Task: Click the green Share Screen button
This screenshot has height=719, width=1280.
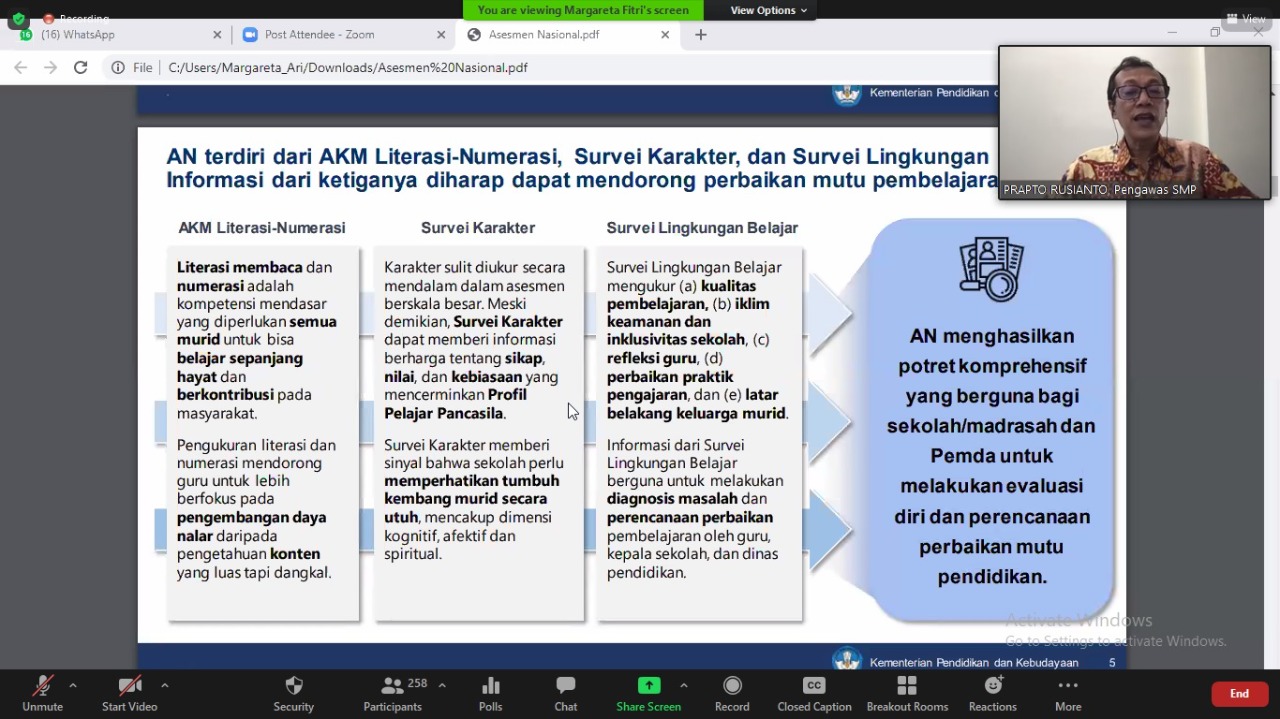Action: point(648,693)
